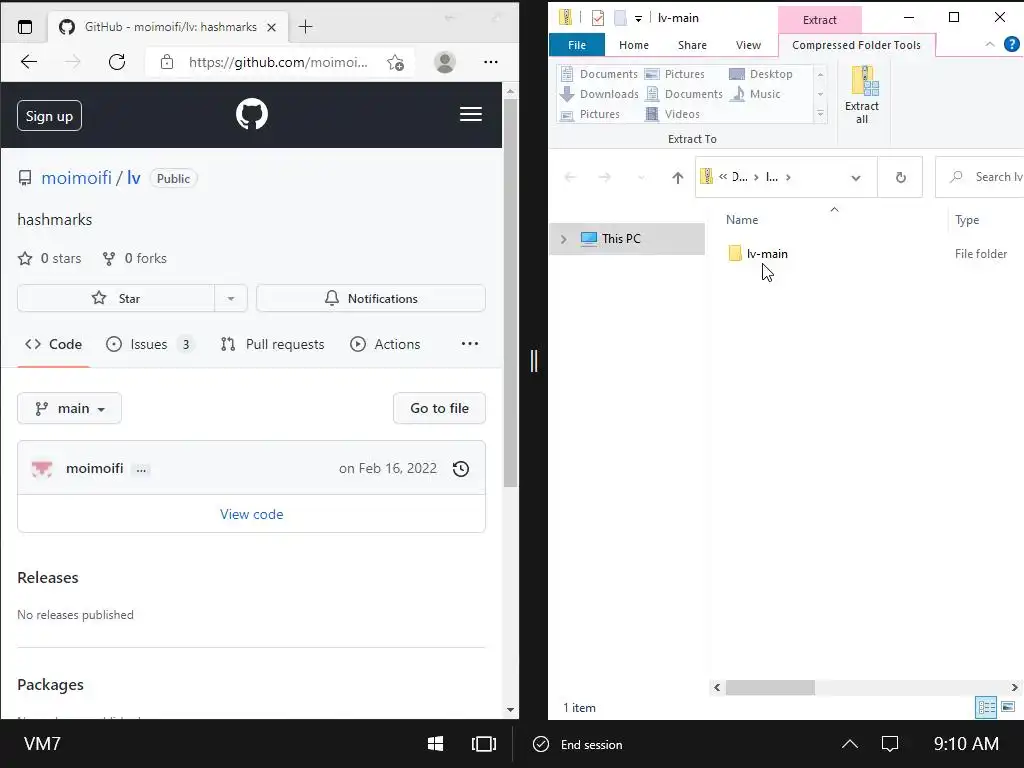Open the Edge profile avatar icon
1024x768 pixels.
tap(445, 62)
